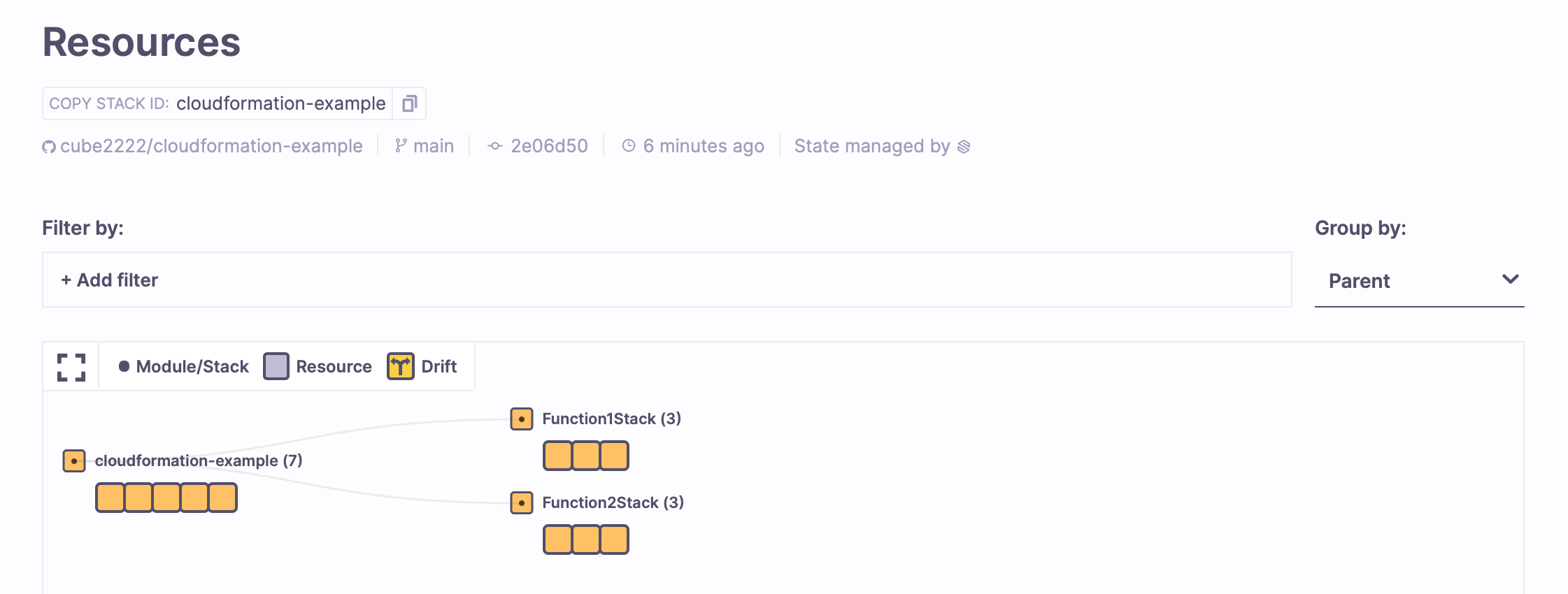Open the cube2222/cloudformation-example repository link
Image resolution: width=1568 pixels, height=594 pixels.
[x=211, y=146]
